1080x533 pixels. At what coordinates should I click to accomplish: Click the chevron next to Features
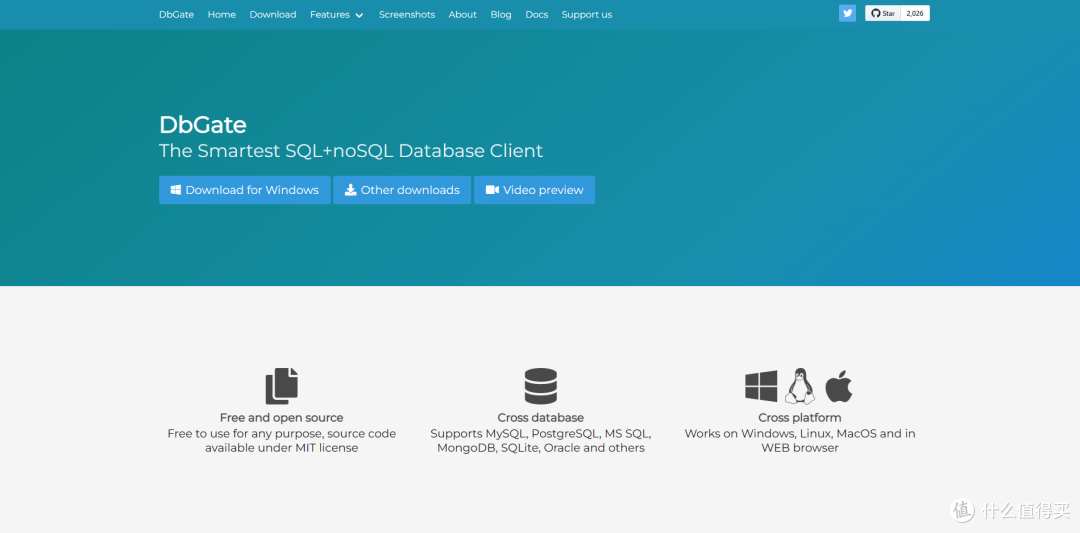(359, 15)
